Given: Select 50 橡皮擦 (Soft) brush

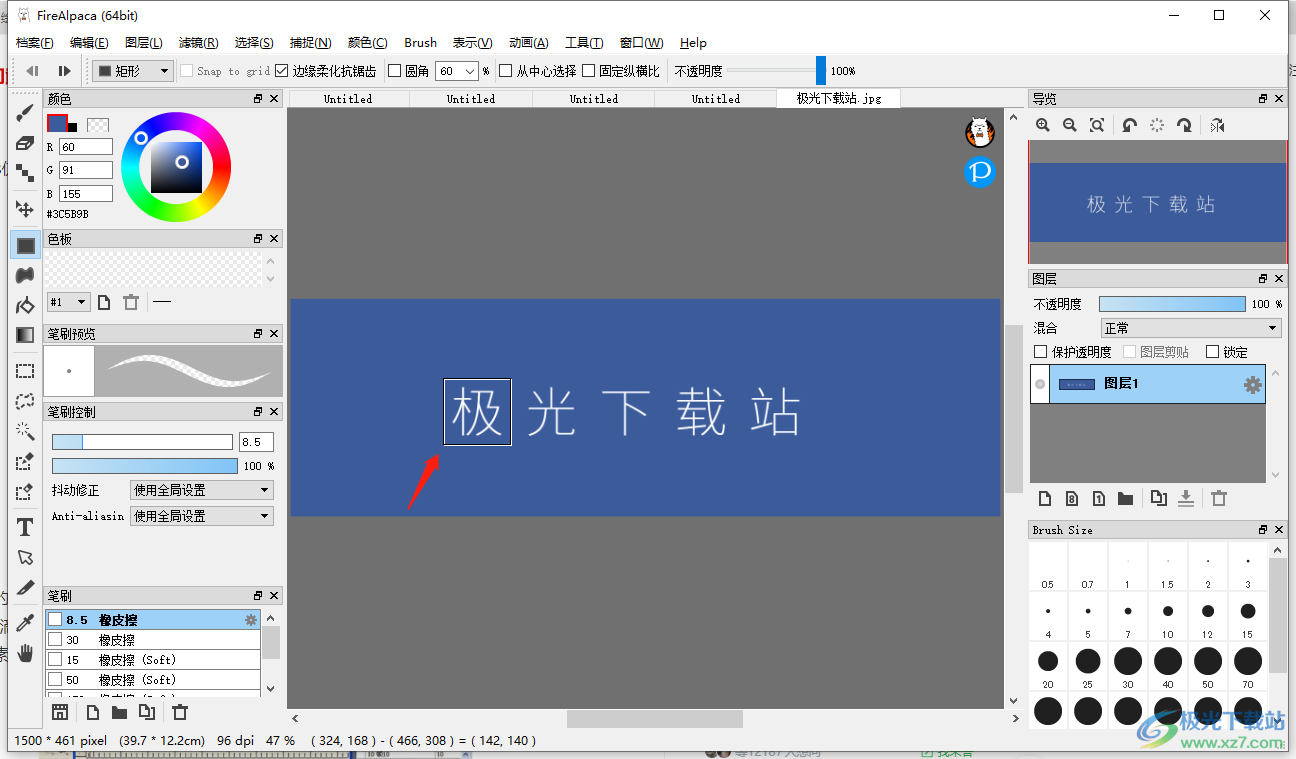Looking at the screenshot, I should (153, 680).
